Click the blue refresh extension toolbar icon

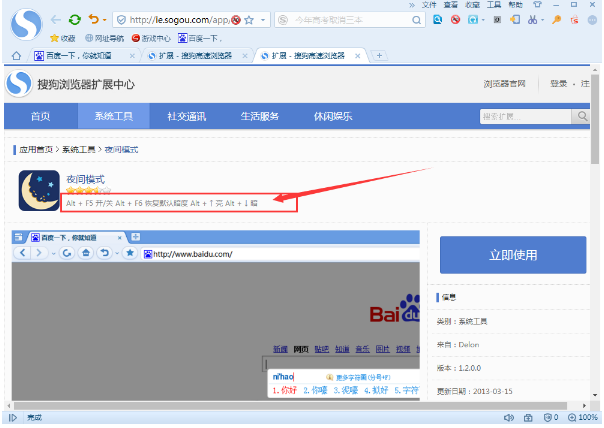click(x=473, y=19)
